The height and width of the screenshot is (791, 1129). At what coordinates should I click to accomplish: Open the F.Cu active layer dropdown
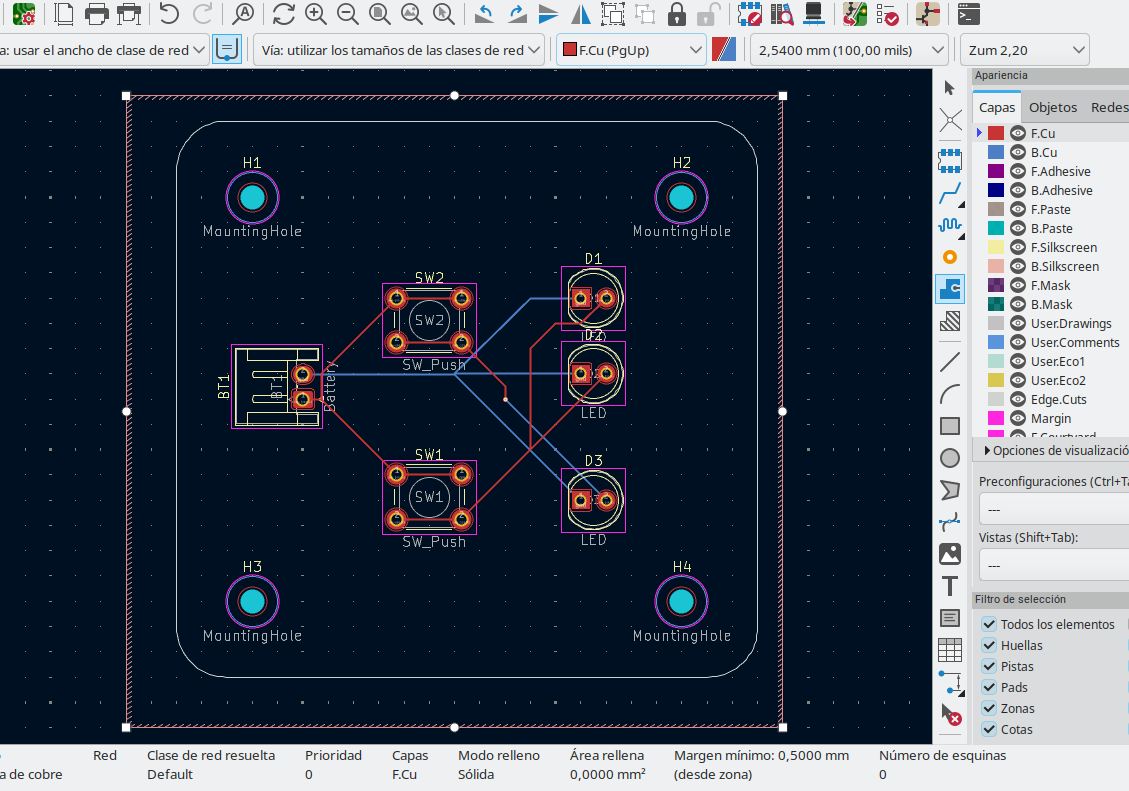point(631,50)
